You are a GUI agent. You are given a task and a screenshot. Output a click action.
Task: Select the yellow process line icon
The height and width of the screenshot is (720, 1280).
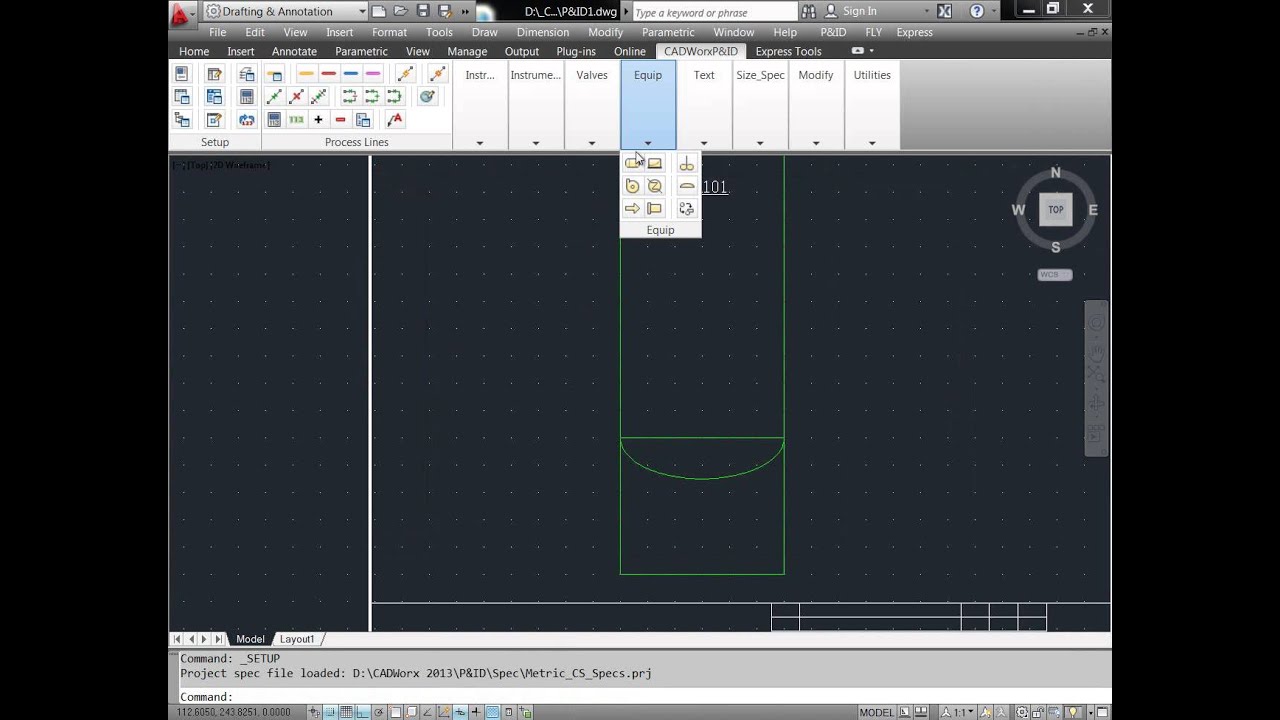pyautogui.click(x=306, y=74)
